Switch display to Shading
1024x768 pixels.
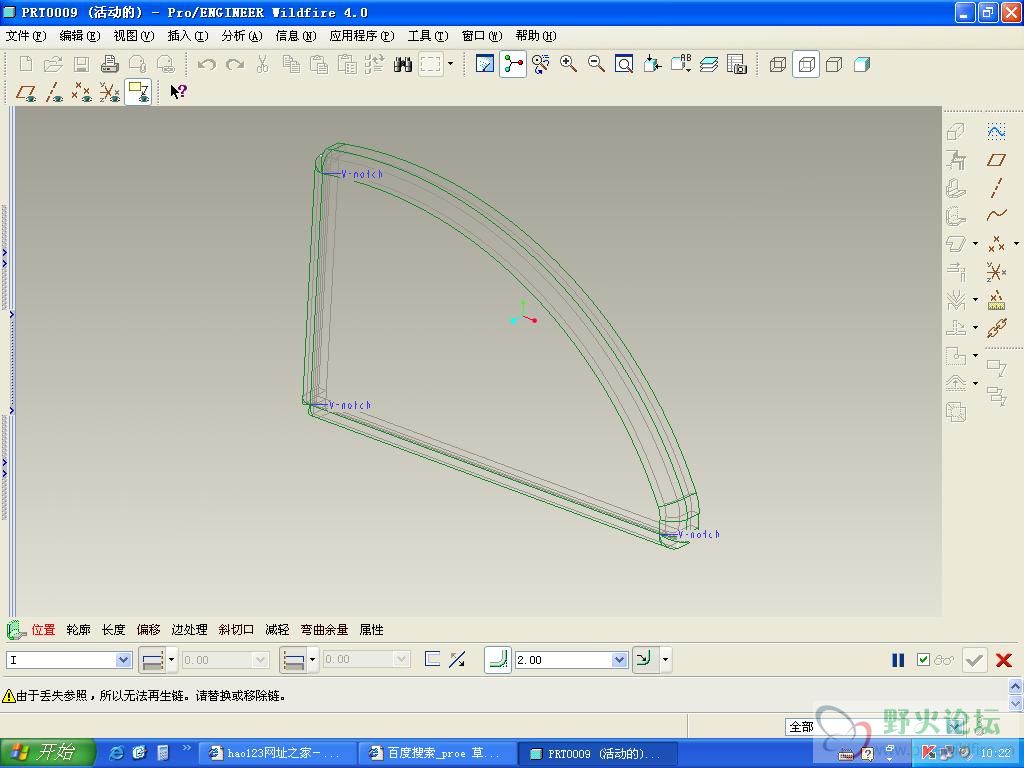(862, 64)
